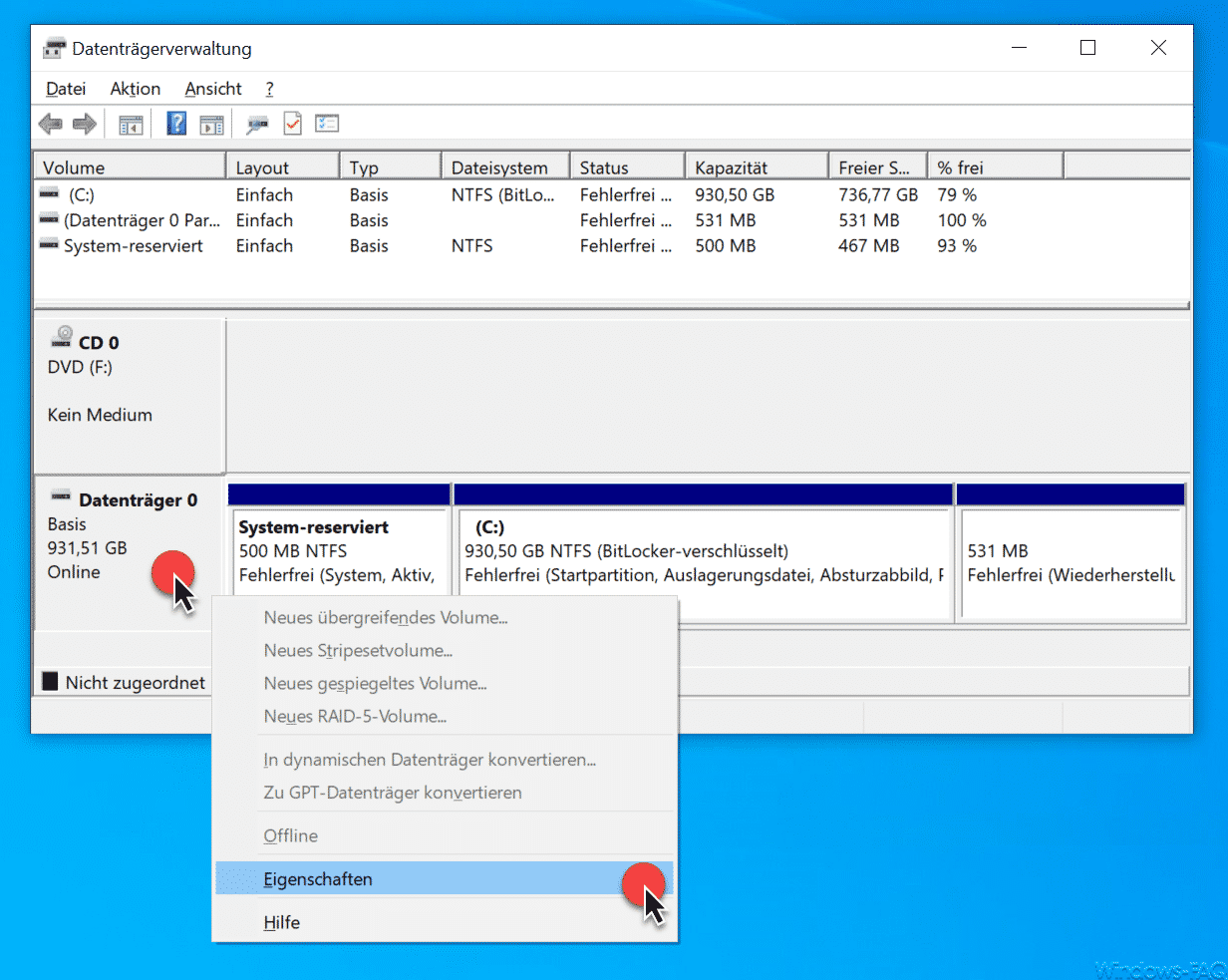
Task: Toggle the action pane toolbar icon
Action: click(211, 125)
